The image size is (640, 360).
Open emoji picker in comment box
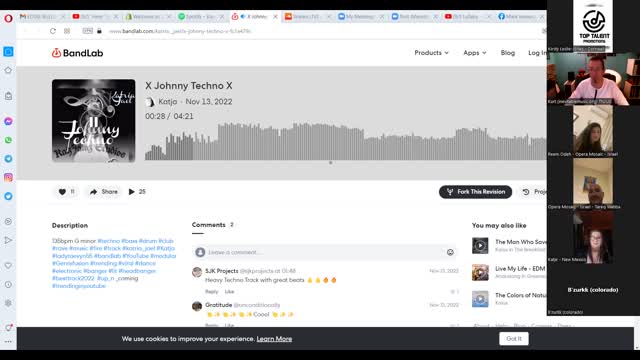[450, 252]
